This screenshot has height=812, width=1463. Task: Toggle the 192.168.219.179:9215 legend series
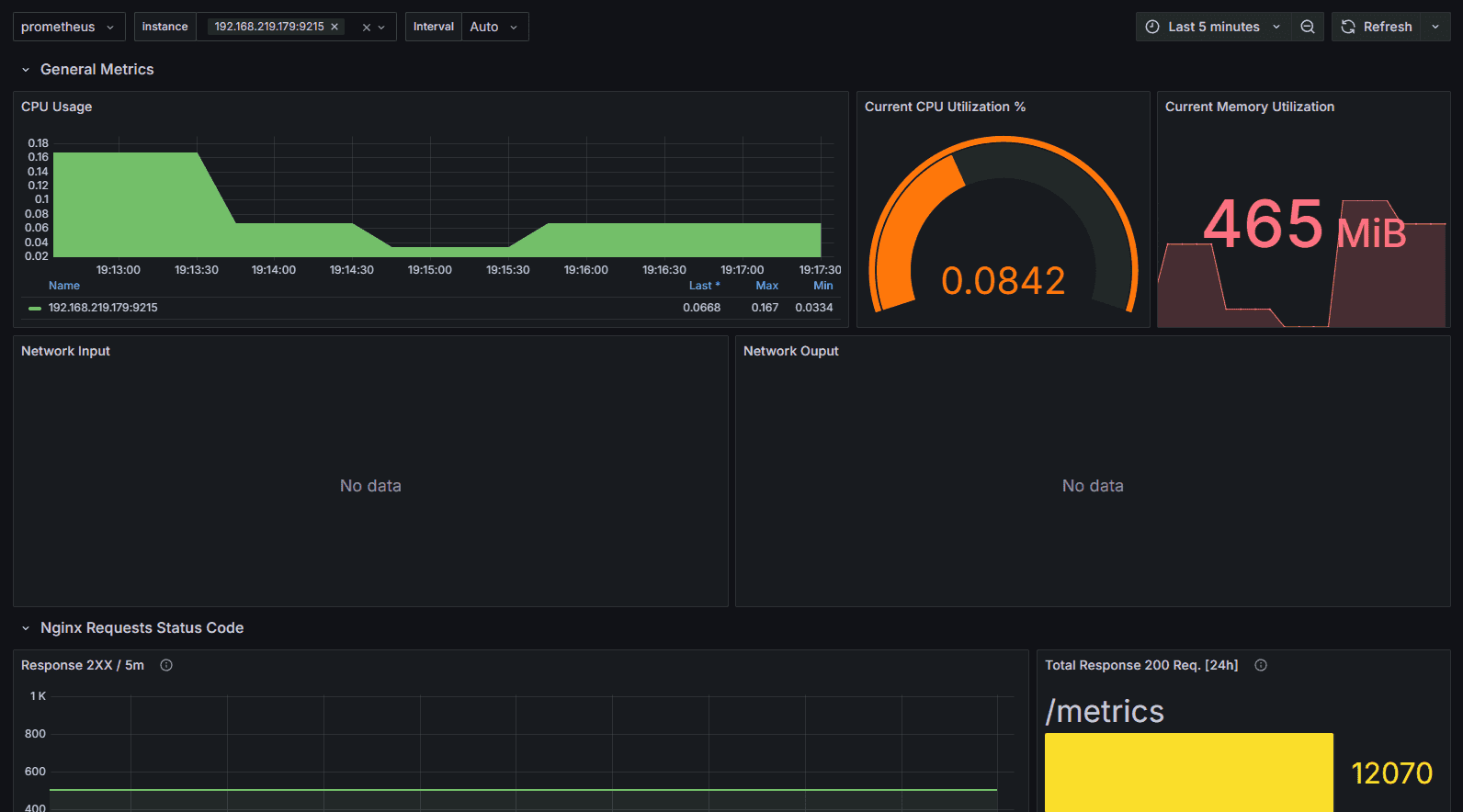tap(103, 308)
